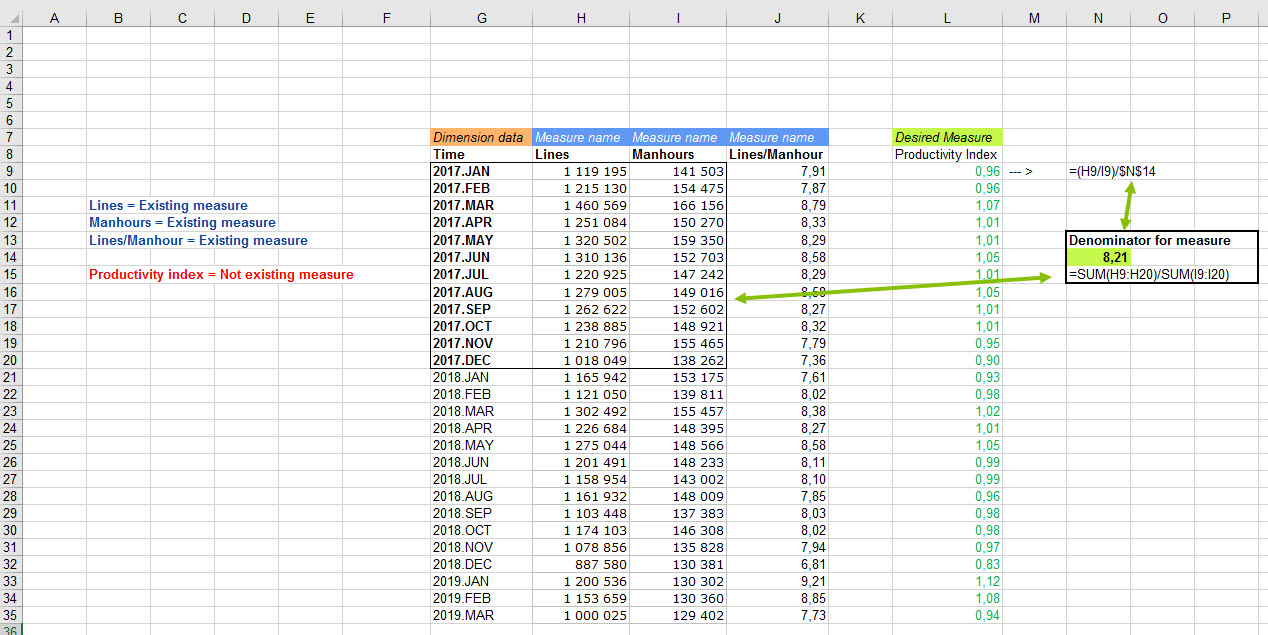Select column N header
The image size is (1268, 635).
pyautogui.click(x=1098, y=19)
